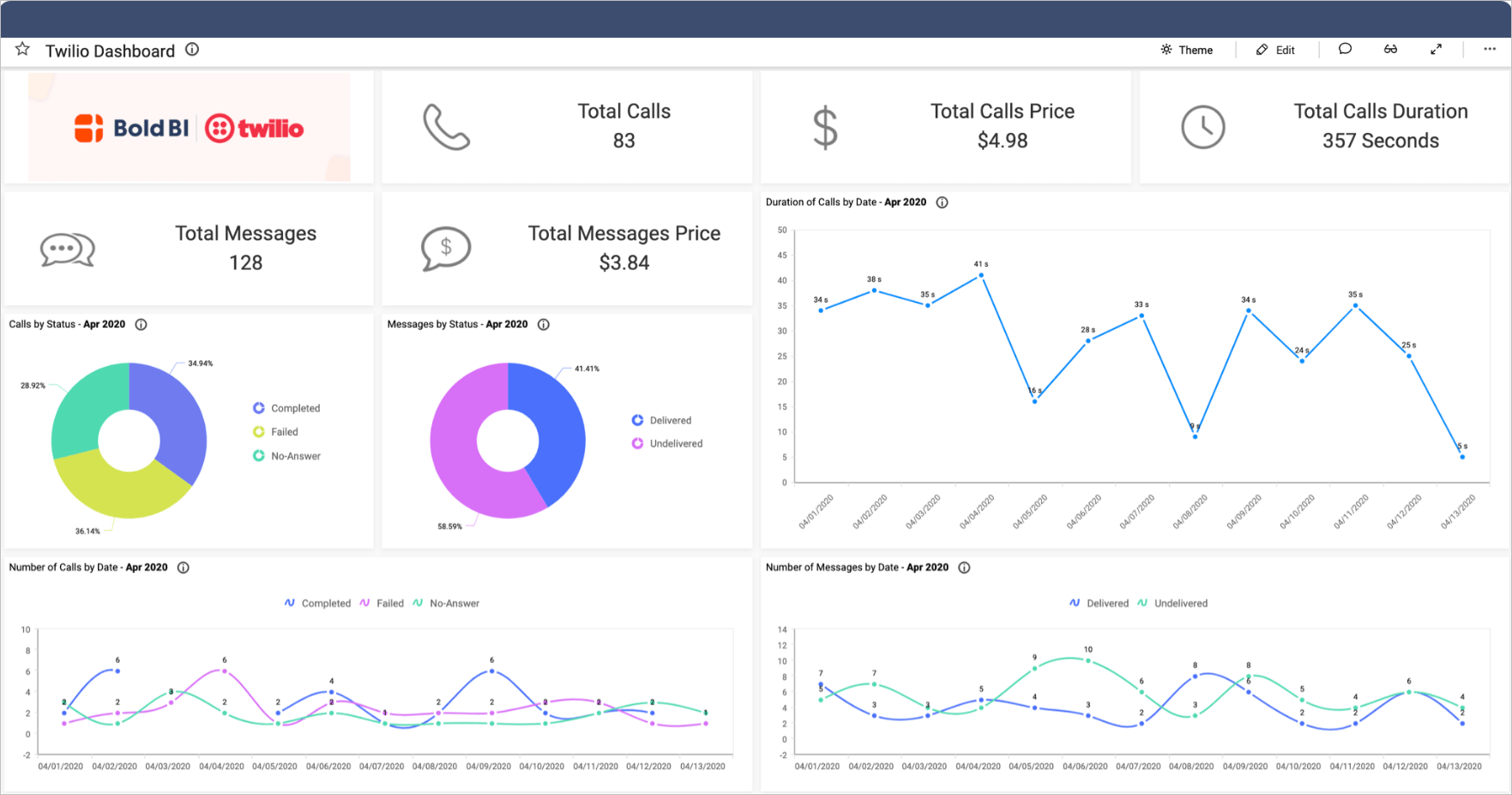Image resolution: width=1512 pixels, height=795 pixels.
Task: Click the clock icon in Total Calls Duration
Action: pos(1203,128)
